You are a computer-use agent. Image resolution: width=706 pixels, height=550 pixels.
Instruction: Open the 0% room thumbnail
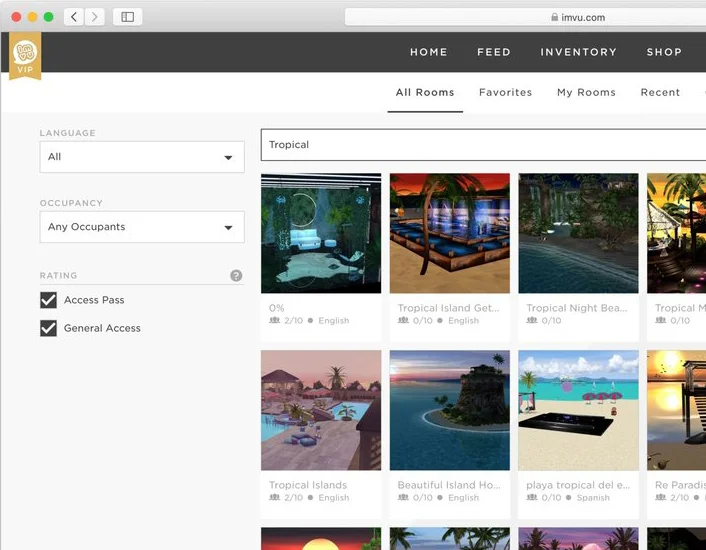[x=321, y=233]
